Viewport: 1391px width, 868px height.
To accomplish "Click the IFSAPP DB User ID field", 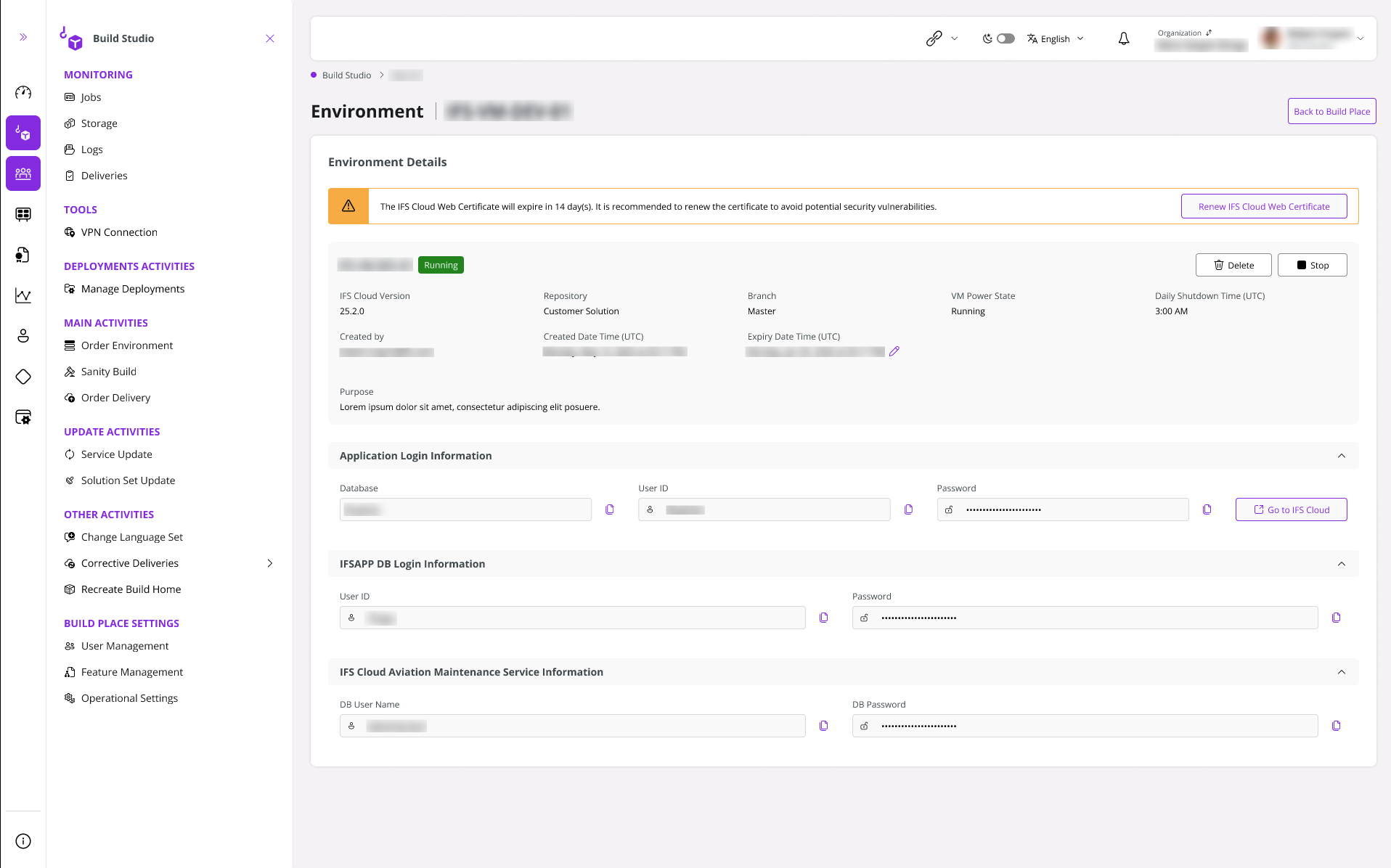I will (x=573, y=618).
